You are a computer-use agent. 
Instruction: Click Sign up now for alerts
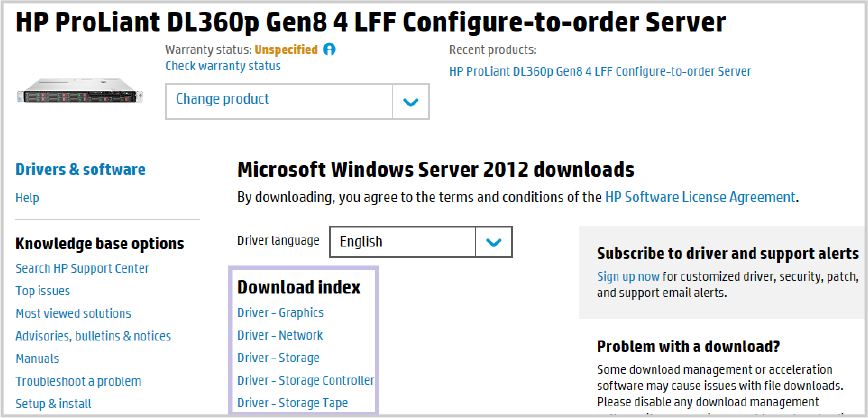point(628,276)
